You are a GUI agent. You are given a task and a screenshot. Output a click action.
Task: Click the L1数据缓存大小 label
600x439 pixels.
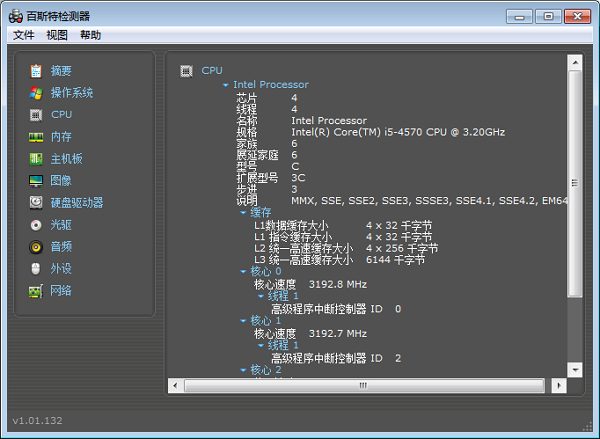pos(291,226)
